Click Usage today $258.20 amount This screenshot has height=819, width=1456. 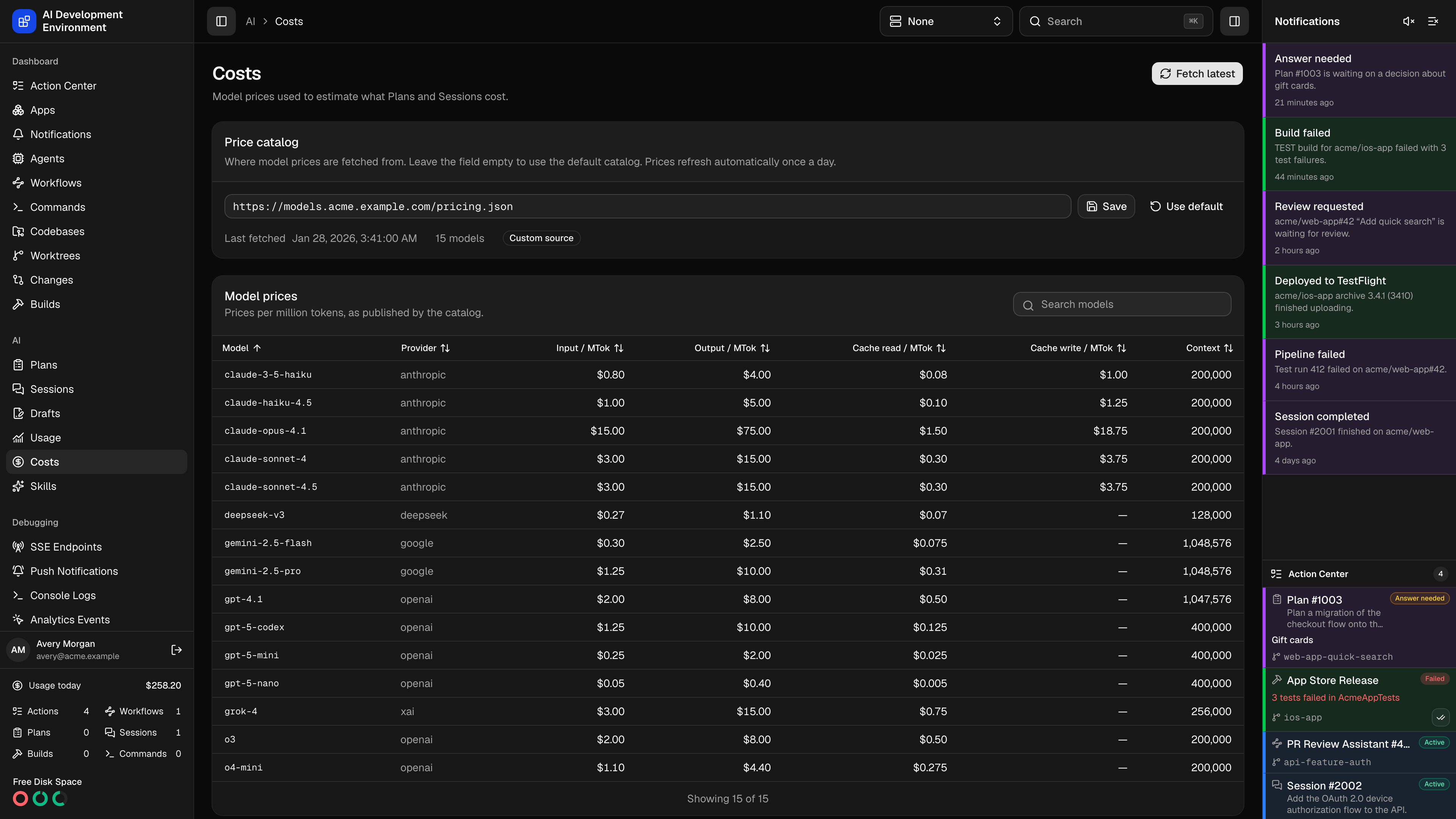pyautogui.click(x=163, y=685)
